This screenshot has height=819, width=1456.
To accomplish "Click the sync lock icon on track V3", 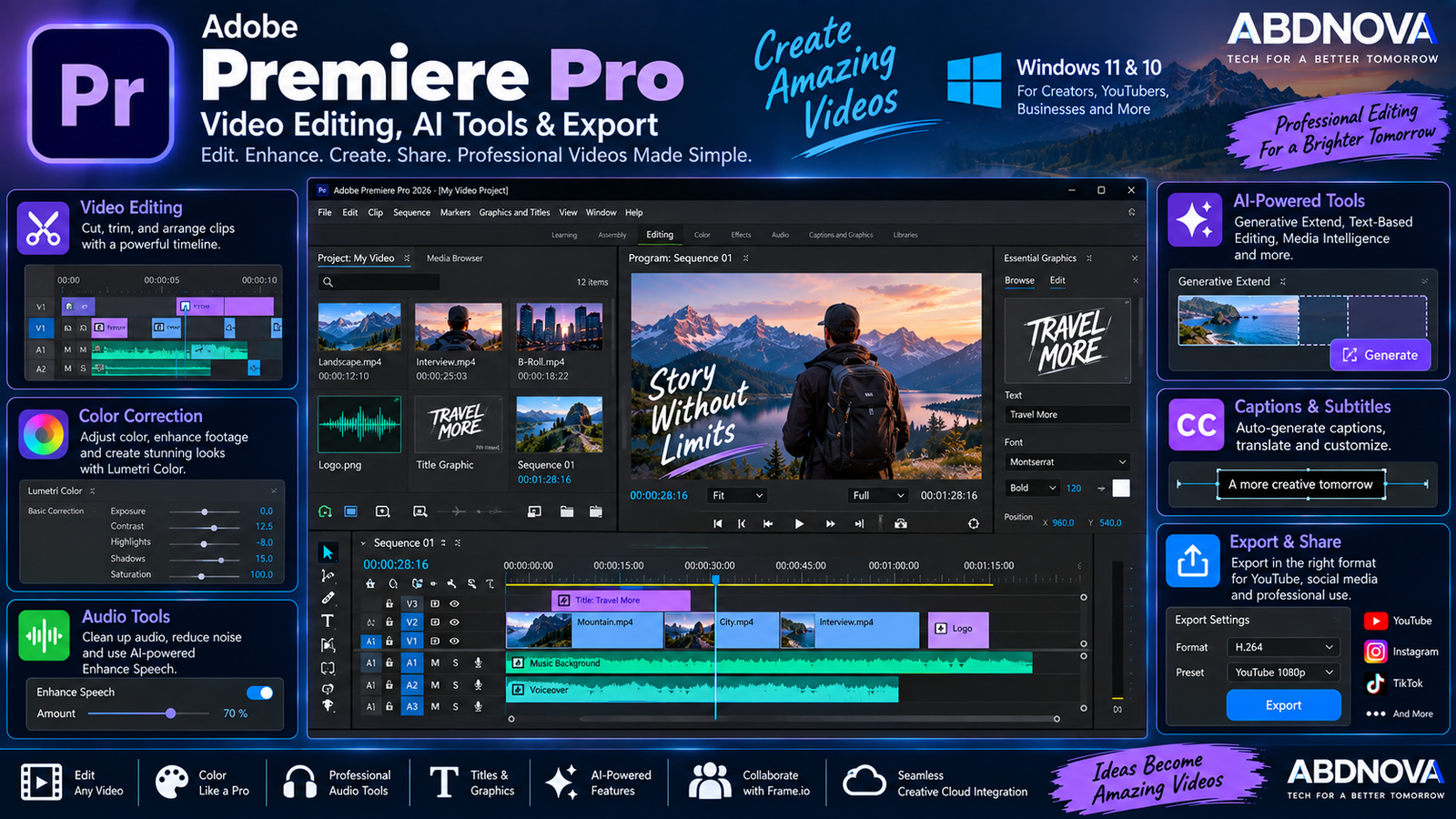I will tap(435, 603).
